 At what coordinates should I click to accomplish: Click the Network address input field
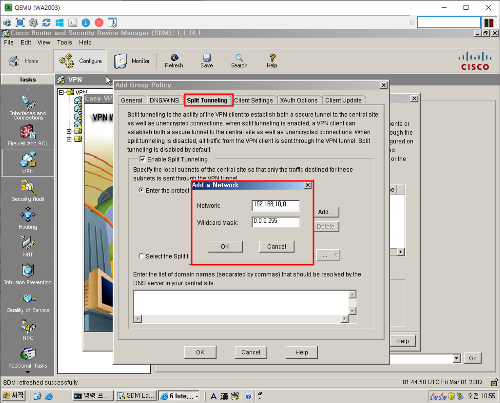(x=276, y=205)
